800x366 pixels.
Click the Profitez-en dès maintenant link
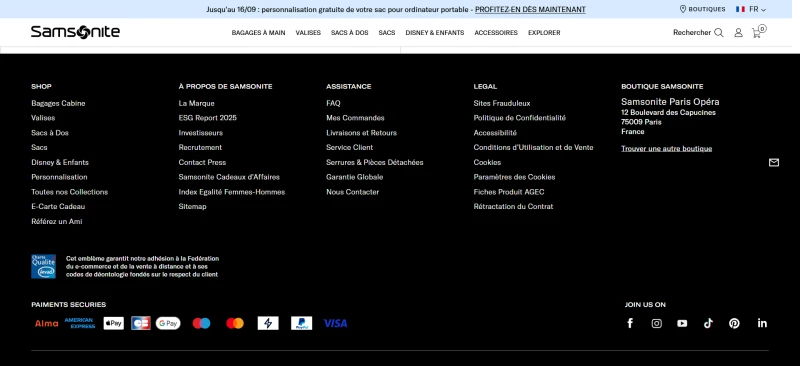(x=530, y=9)
